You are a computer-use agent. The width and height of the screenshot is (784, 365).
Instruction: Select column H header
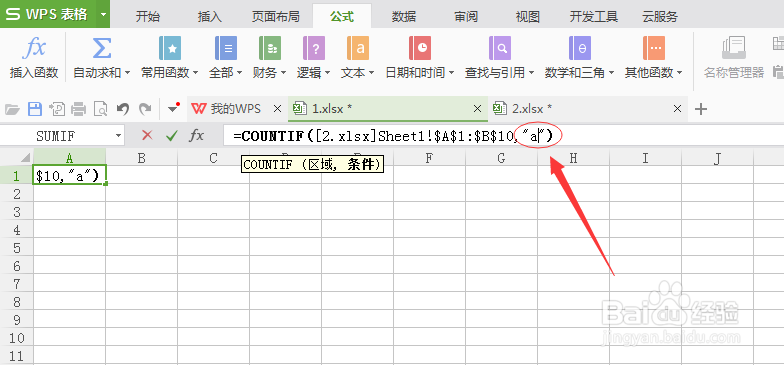point(574,158)
